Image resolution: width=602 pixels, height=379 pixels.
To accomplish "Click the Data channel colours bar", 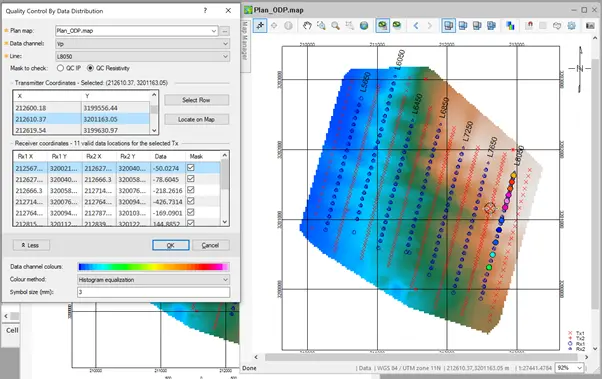I will [x=154, y=266].
